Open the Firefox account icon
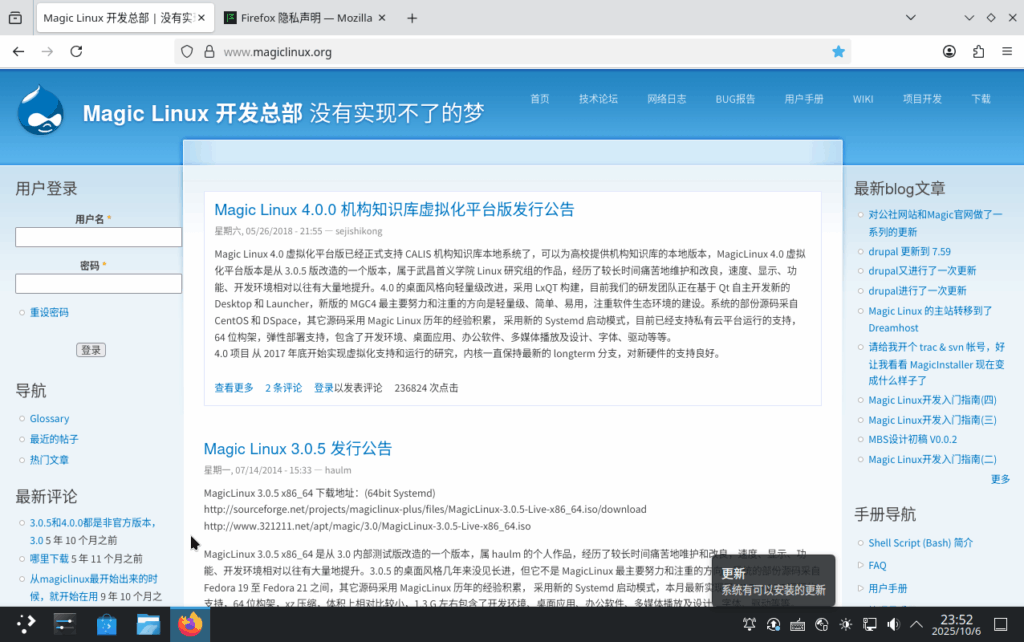The width and height of the screenshot is (1024, 642). (x=948, y=52)
